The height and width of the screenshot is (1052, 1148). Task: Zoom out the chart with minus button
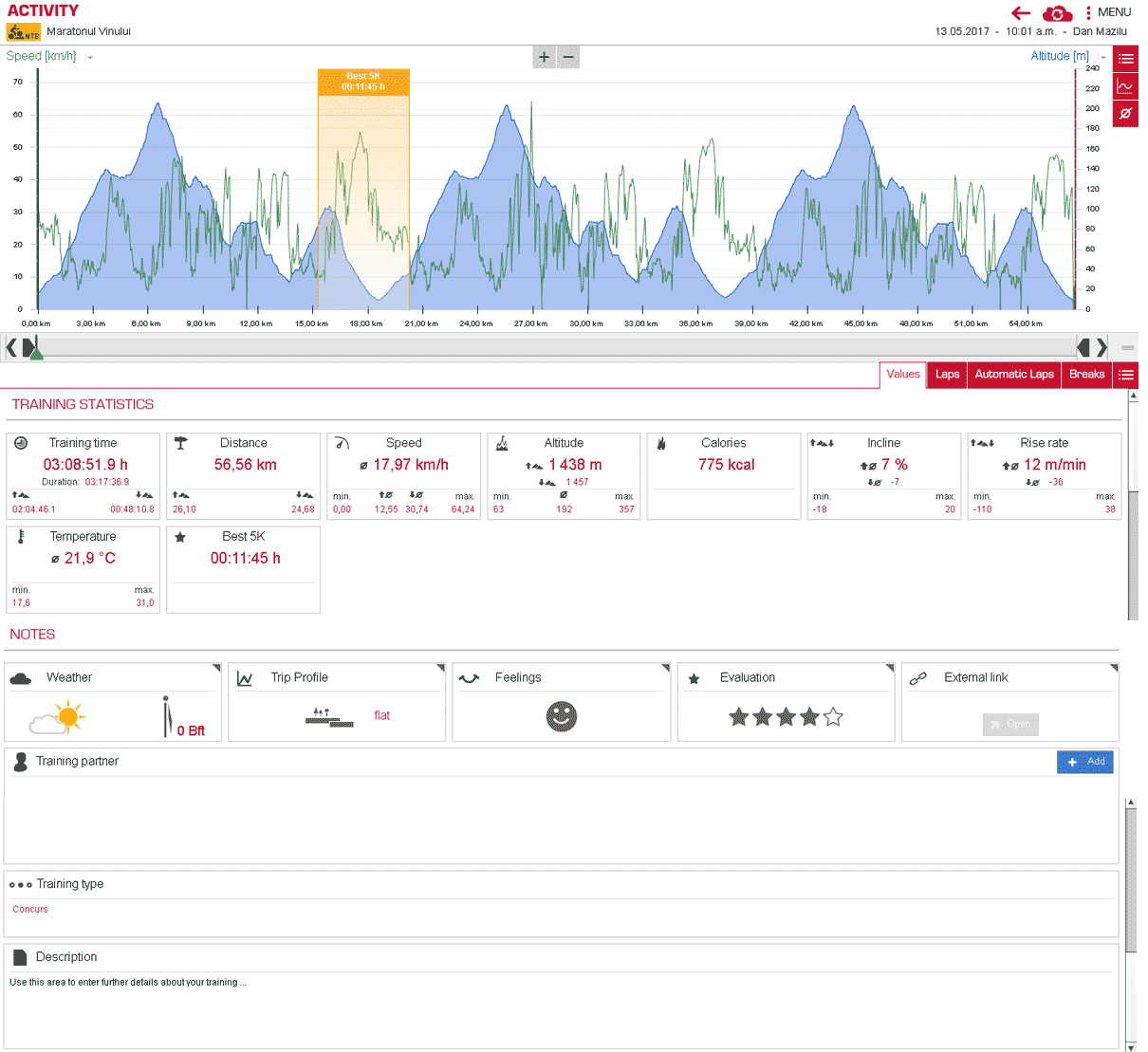coord(568,57)
